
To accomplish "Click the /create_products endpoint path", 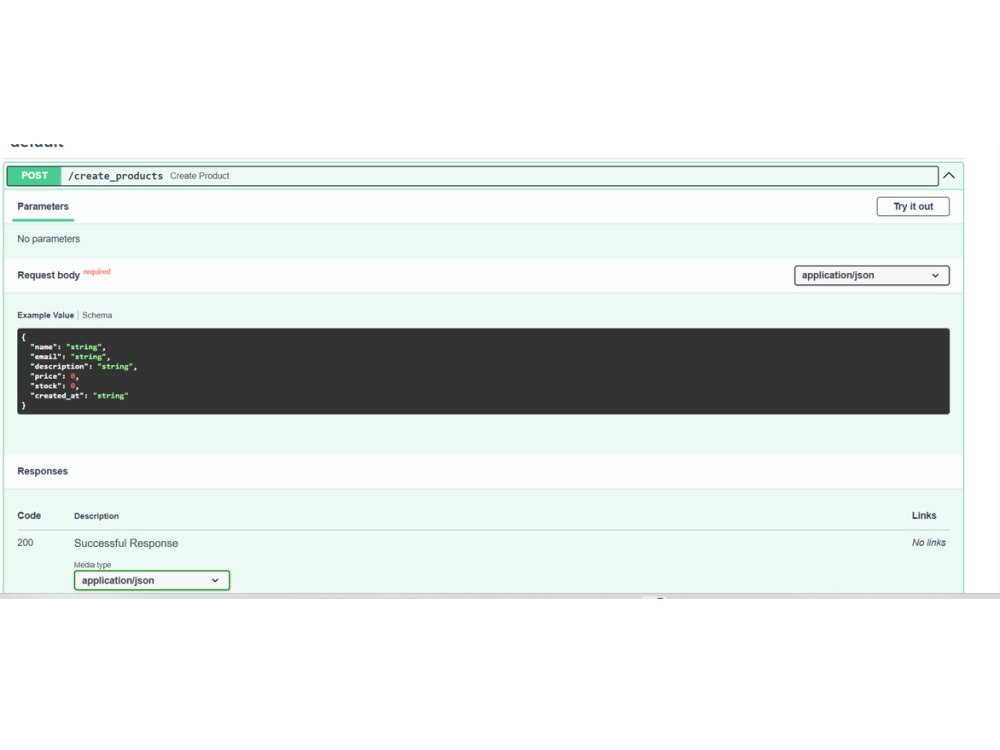I will (115, 176).
